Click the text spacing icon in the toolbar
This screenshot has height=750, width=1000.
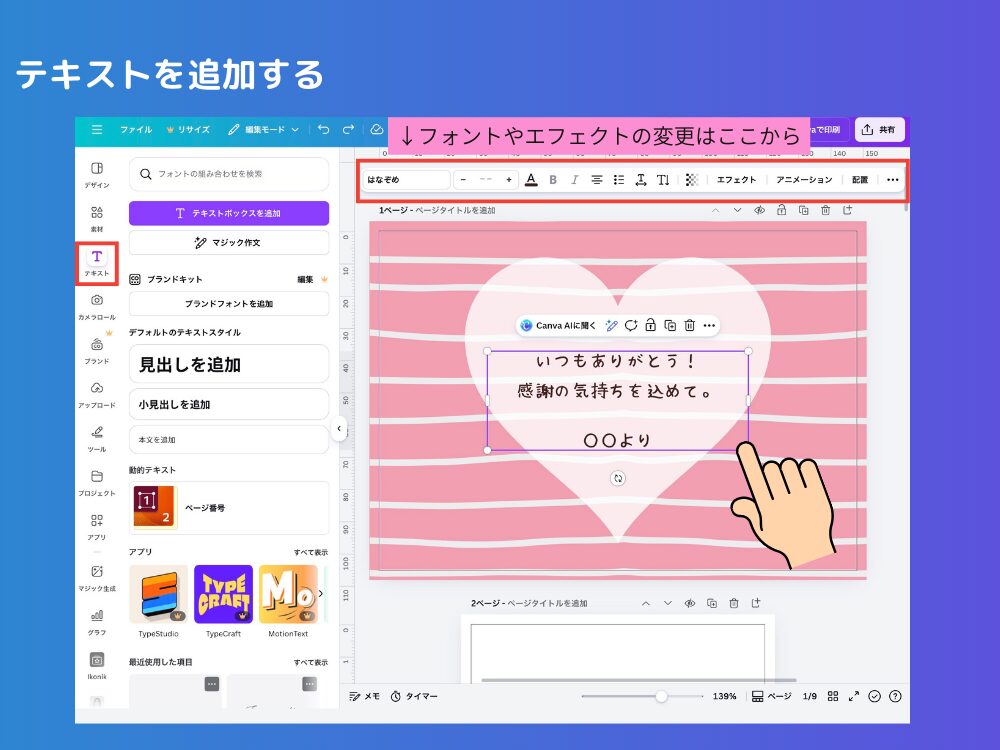643,180
